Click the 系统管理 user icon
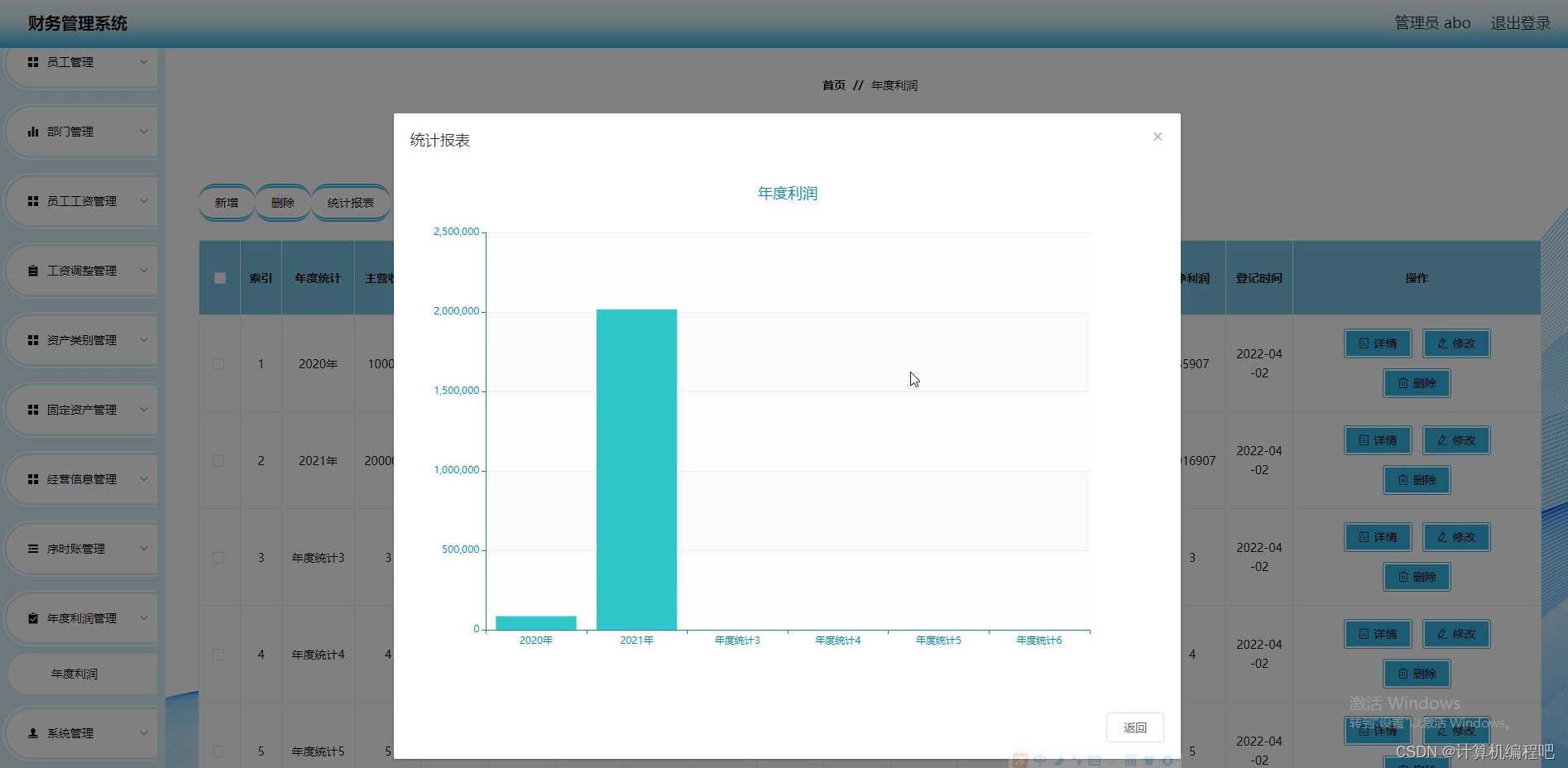 [33, 733]
